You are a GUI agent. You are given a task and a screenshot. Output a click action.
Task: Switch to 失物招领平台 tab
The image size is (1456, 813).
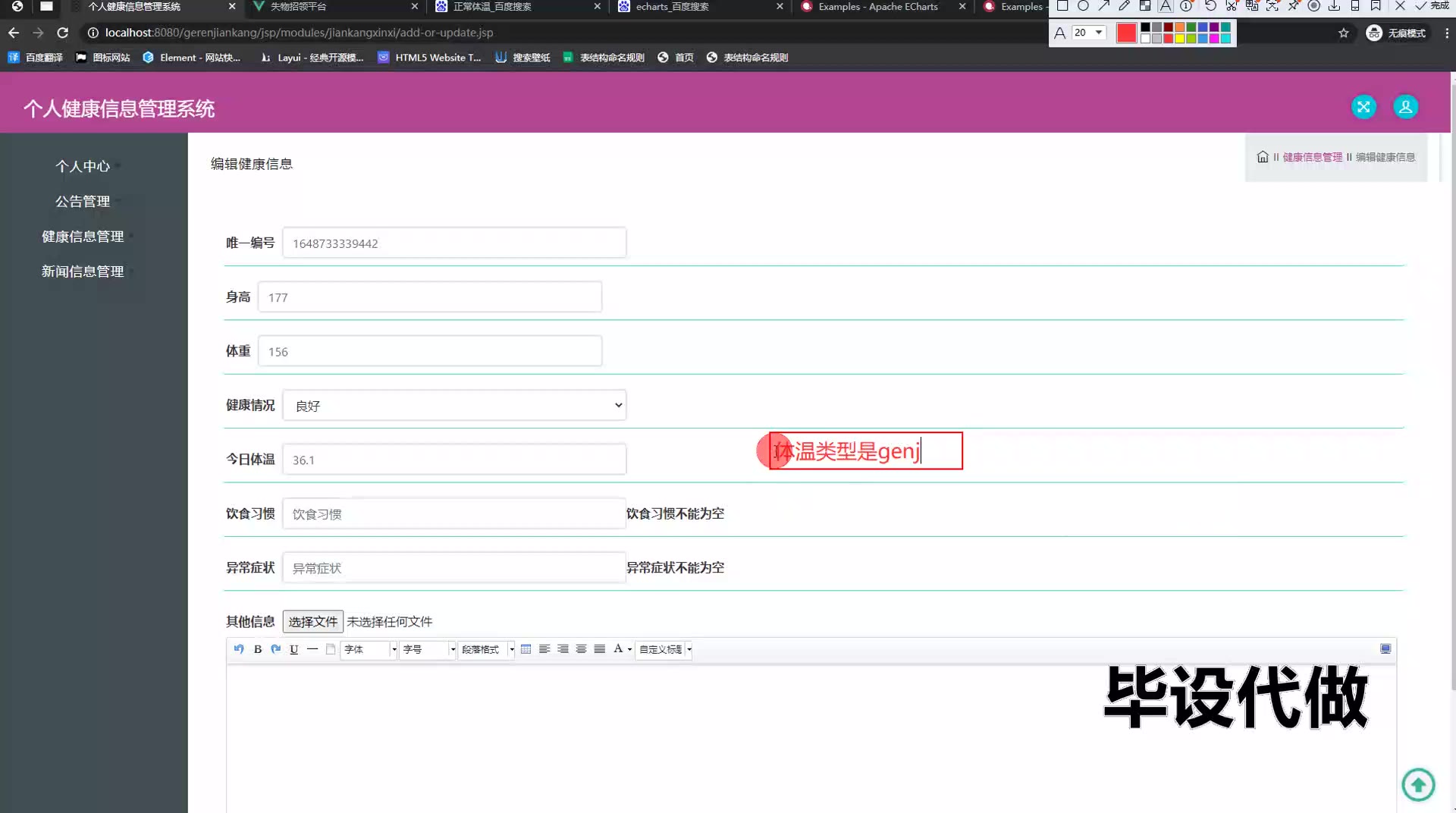coord(335,7)
